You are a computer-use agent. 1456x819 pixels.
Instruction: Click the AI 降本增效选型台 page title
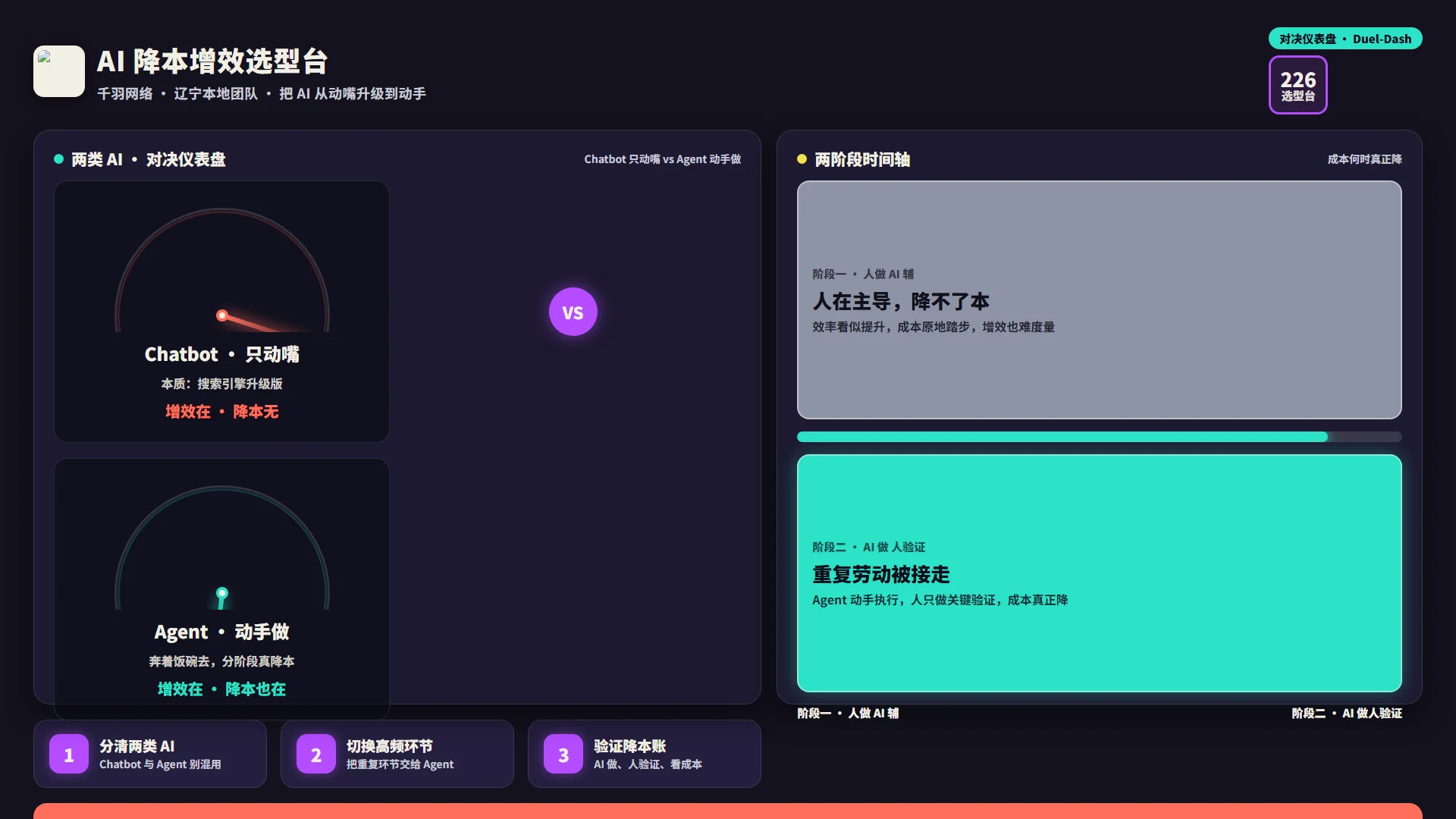212,61
